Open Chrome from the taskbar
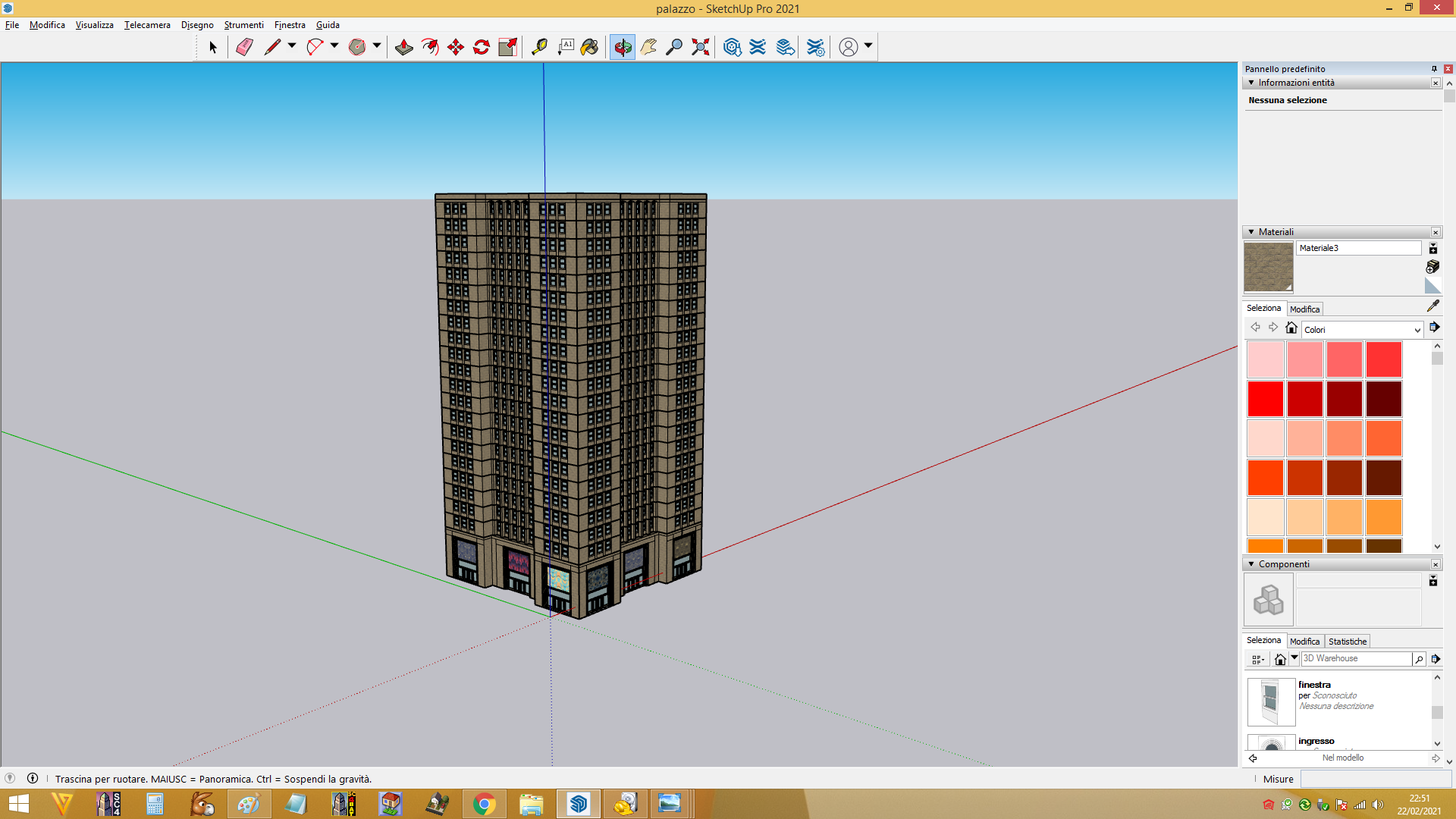Viewport: 1456px width, 819px height. (x=484, y=804)
